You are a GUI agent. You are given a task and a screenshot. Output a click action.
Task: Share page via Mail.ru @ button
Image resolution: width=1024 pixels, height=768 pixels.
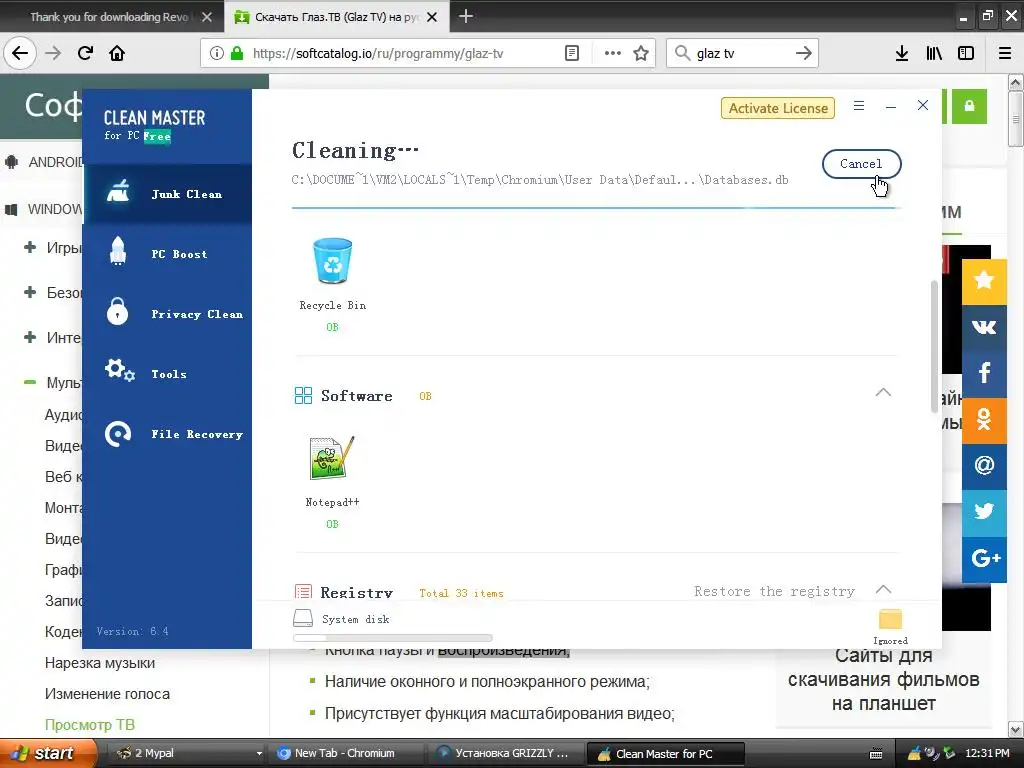pyautogui.click(x=984, y=466)
